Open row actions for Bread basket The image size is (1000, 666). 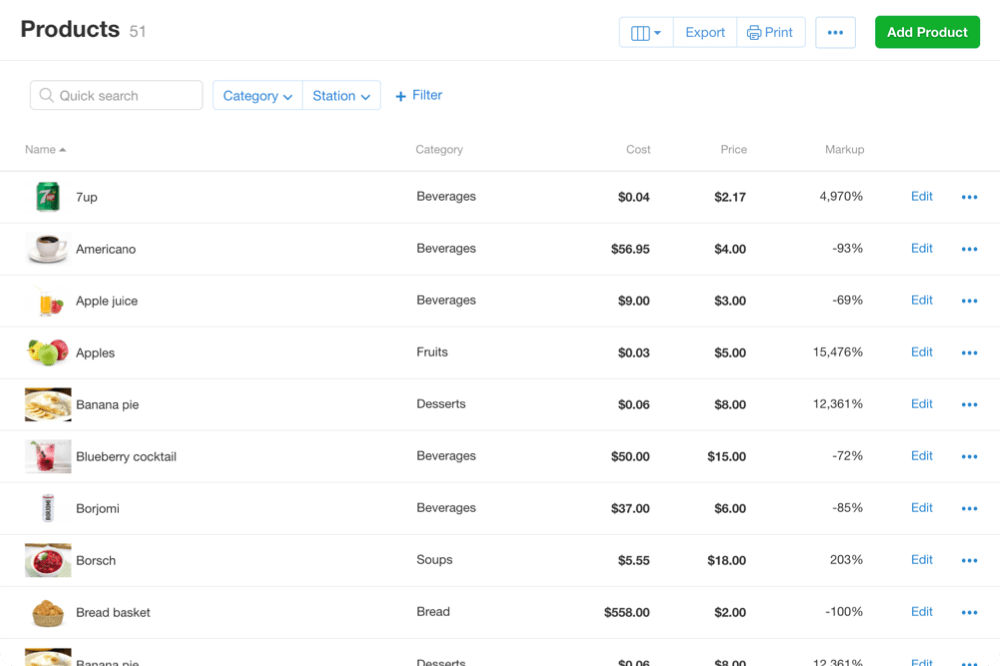coord(969,612)
